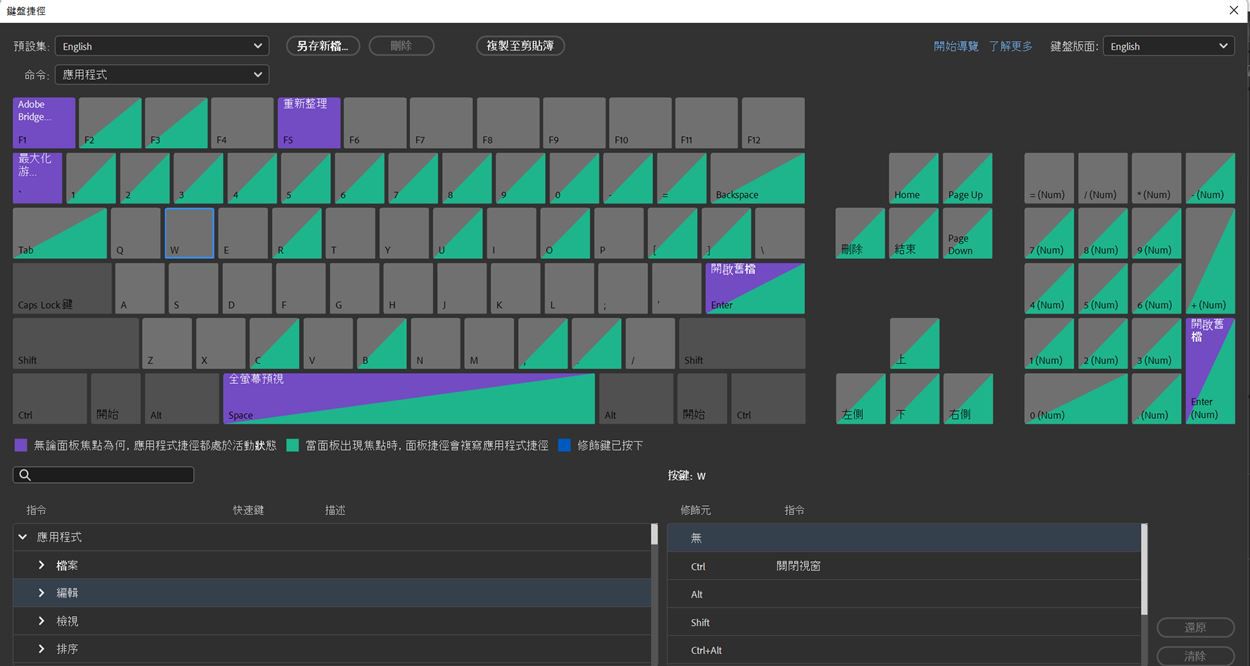Screen dimensions: 1250x666
Task: Select the main Enter key 開啟舊檔
Action: pyautogui.click(x=755, y=288)
